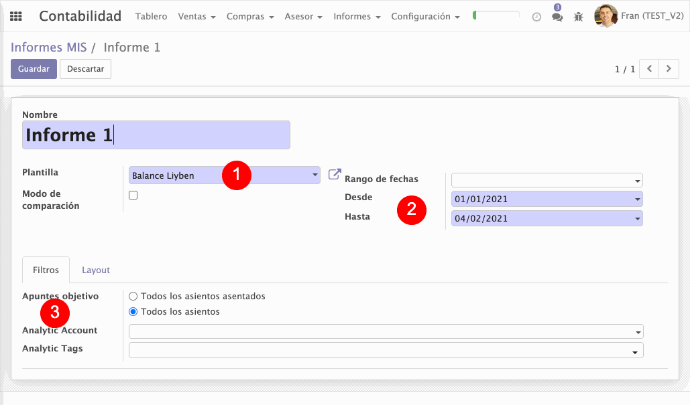Viewport: 690px width, 405px height.
Task: Select 'Todos los asientos asentados' option
Action: pyautogui.click(x=134, y=296)
